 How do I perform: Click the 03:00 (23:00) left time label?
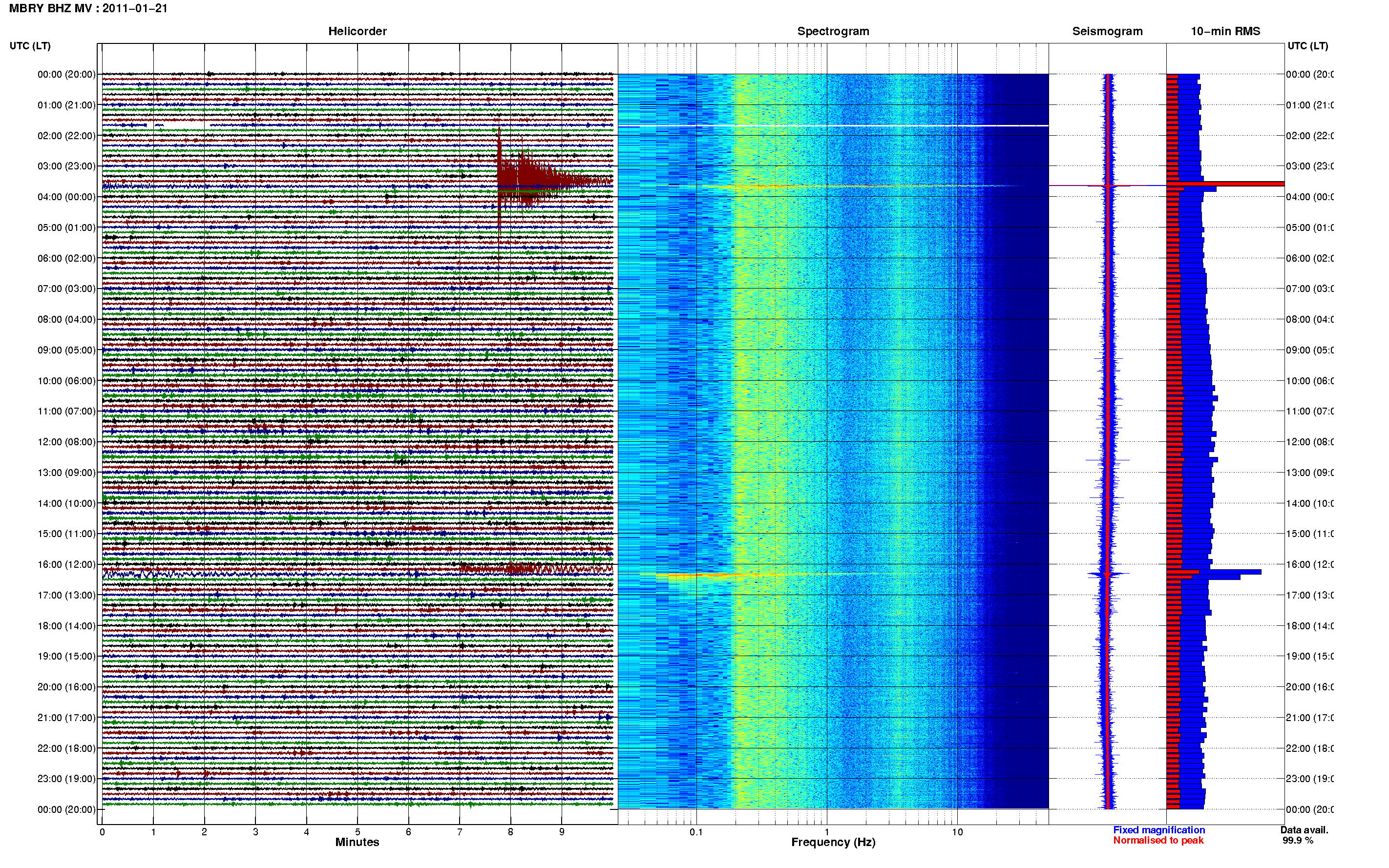(66, 166)
